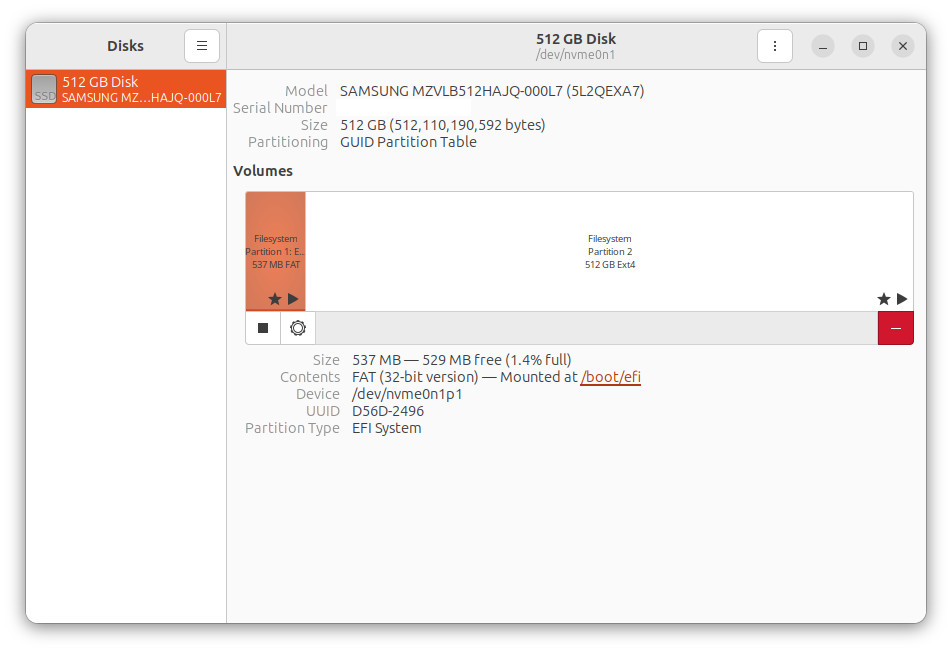The height and width of the screenshot is (652, 952).
Task: Click the EFI System partition type value
Action: (387, 428)
